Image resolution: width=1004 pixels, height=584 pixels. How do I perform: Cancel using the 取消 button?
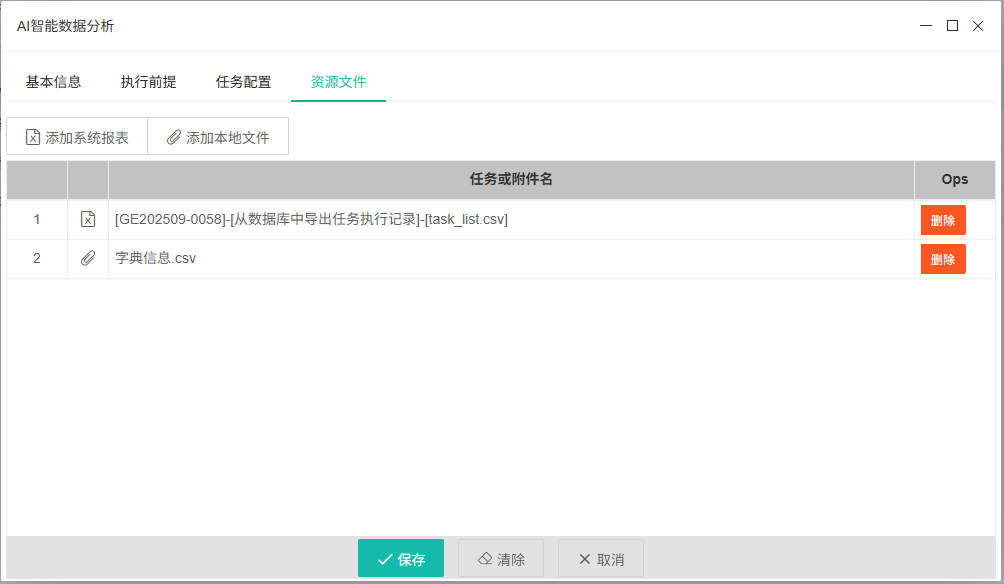[x=600, y=559]
